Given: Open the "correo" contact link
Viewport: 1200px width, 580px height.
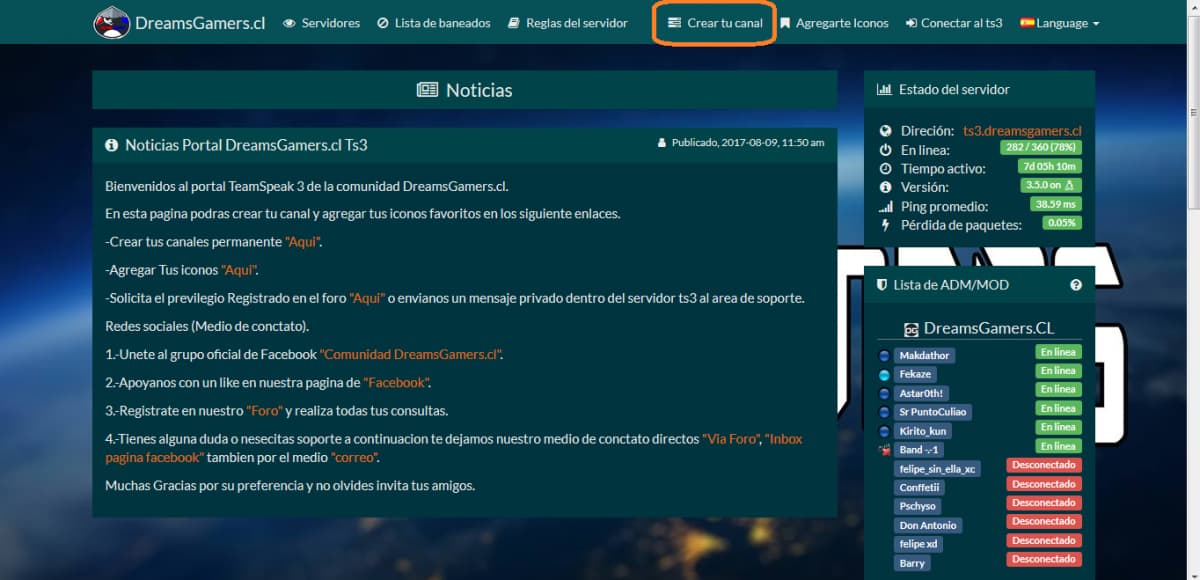Looking at the screenshot, I should (355, 457).
